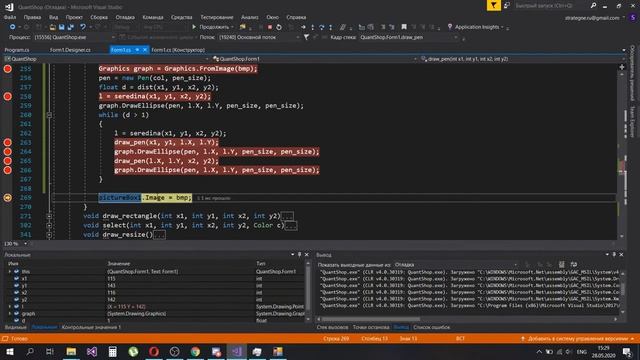The image size is (640, 360).
Task: Click the feedback icon next to Quick Launch
Action: (507, 5)
